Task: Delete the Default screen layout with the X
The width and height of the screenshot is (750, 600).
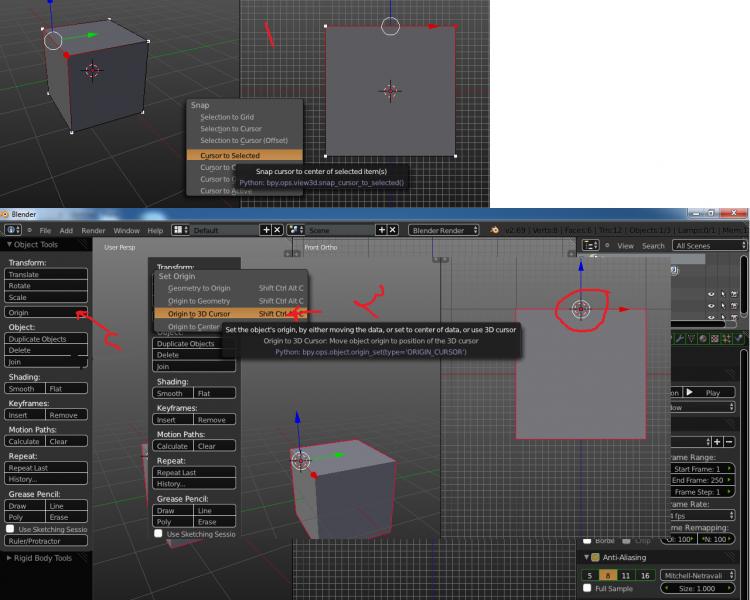Action: [277, 230]
